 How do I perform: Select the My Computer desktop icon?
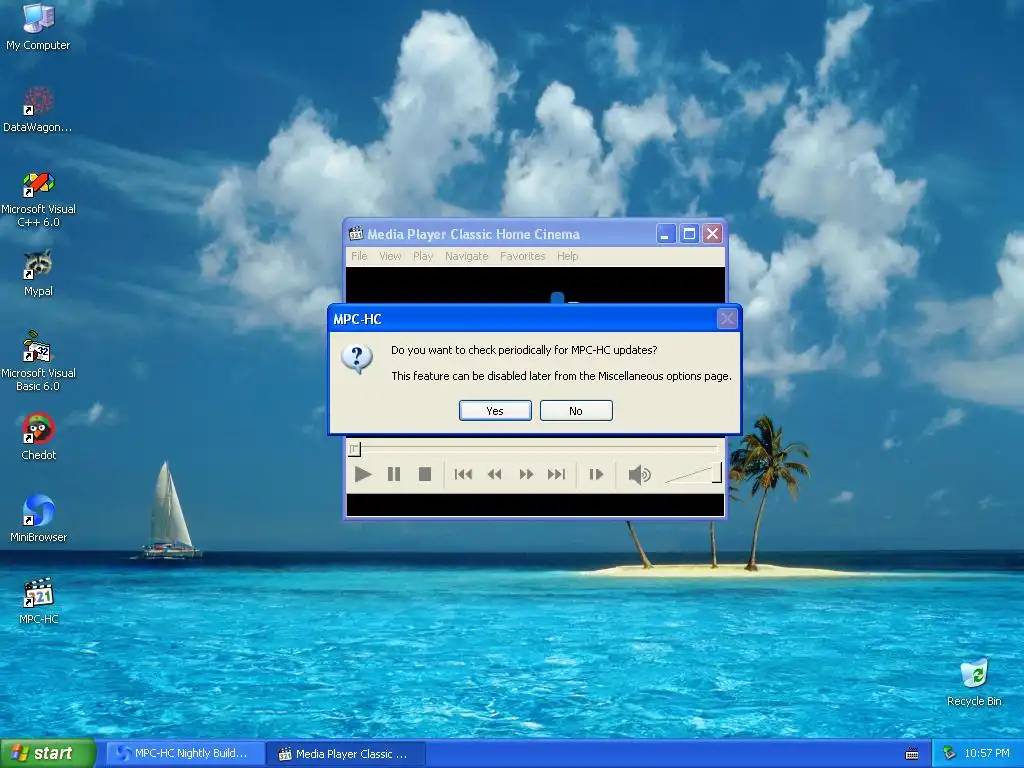coord(38,27)
